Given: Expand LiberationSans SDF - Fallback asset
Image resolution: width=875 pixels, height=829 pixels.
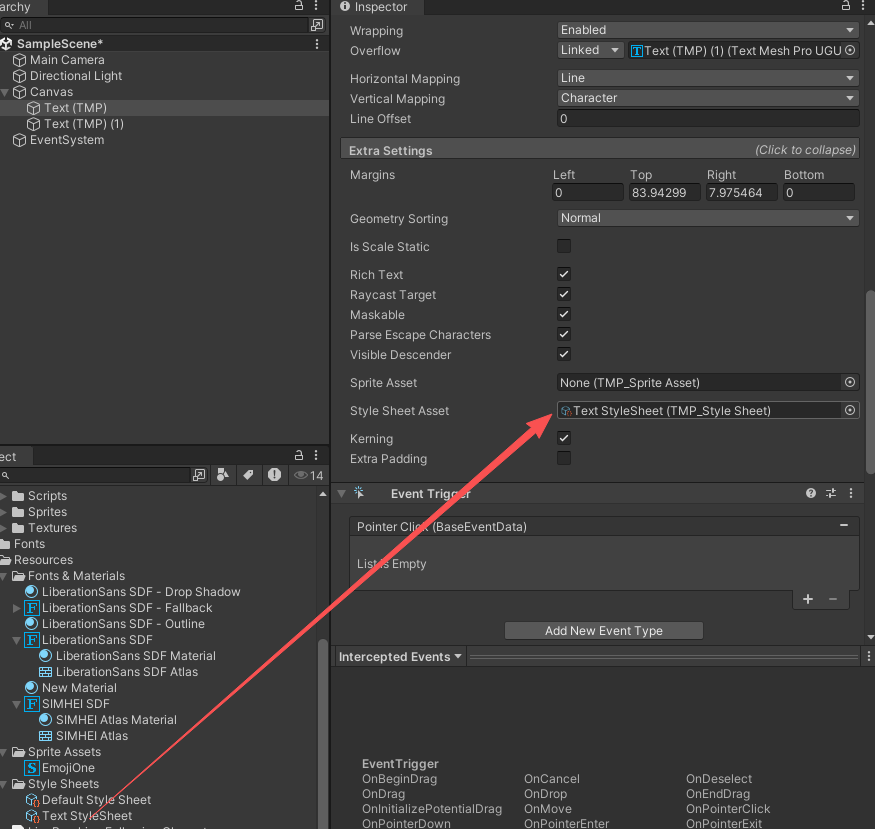Looking at the screenshot, I should [x=17, y=608].
